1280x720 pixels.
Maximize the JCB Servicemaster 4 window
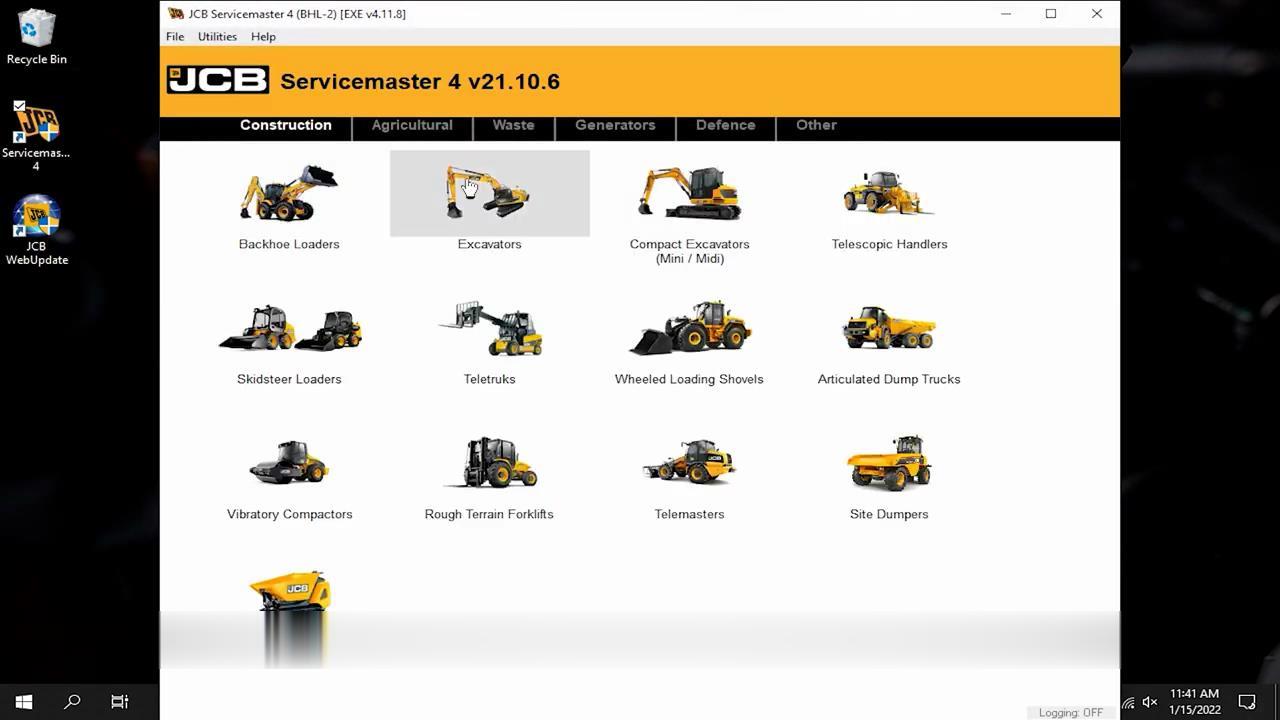[x=1051, y=14]
